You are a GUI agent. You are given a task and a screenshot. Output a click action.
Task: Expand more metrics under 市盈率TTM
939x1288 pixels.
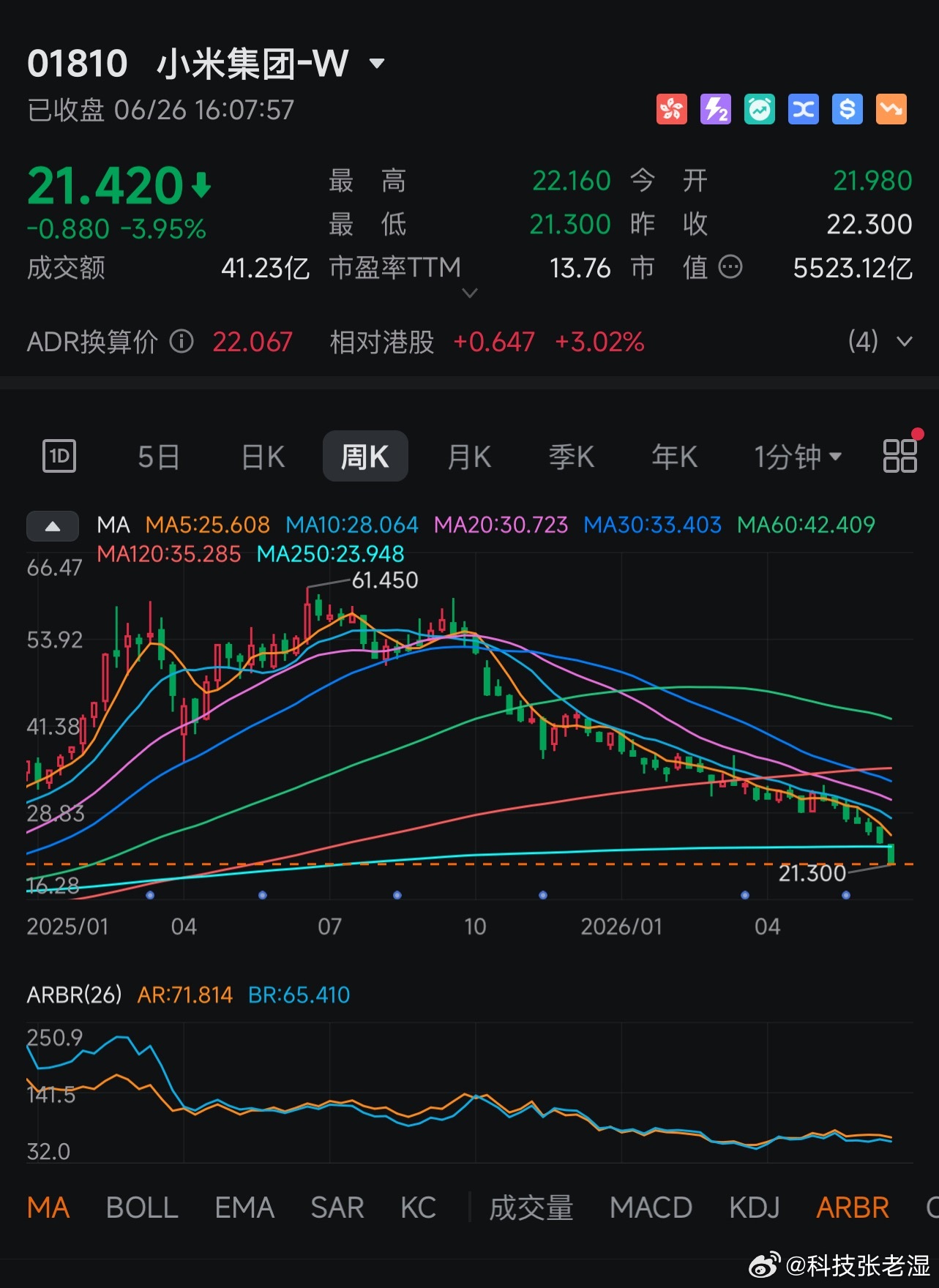470,293
